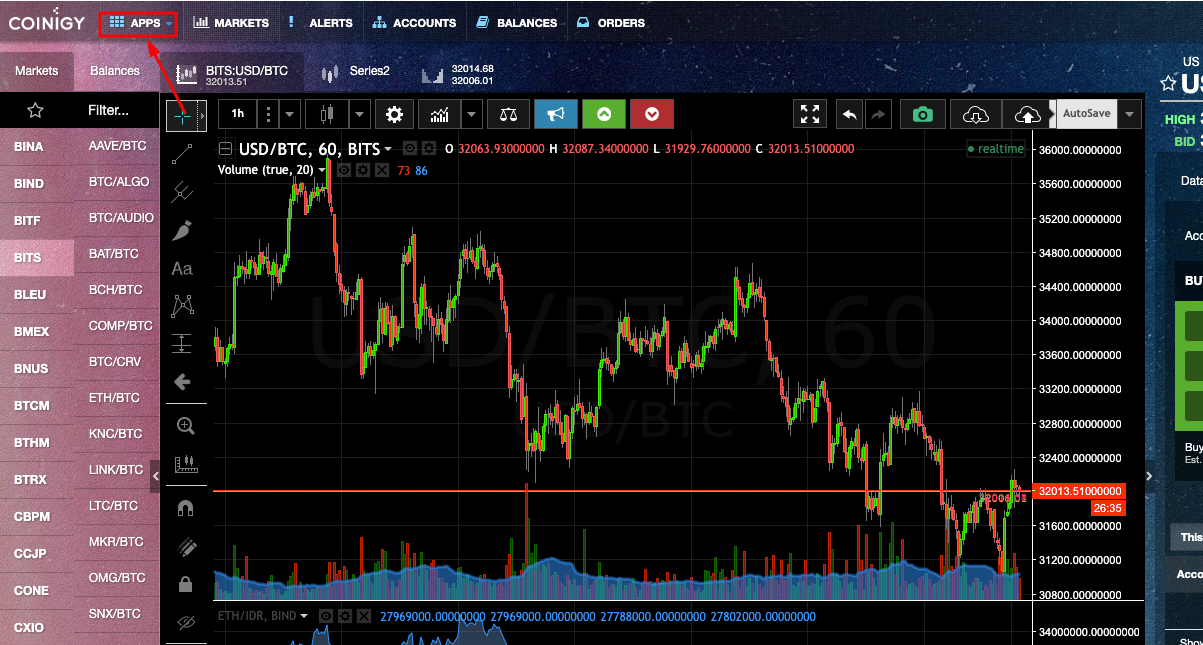Remove the Volume indicator with X
This screenshot has width=1203, height=645.
click(381, 170)
